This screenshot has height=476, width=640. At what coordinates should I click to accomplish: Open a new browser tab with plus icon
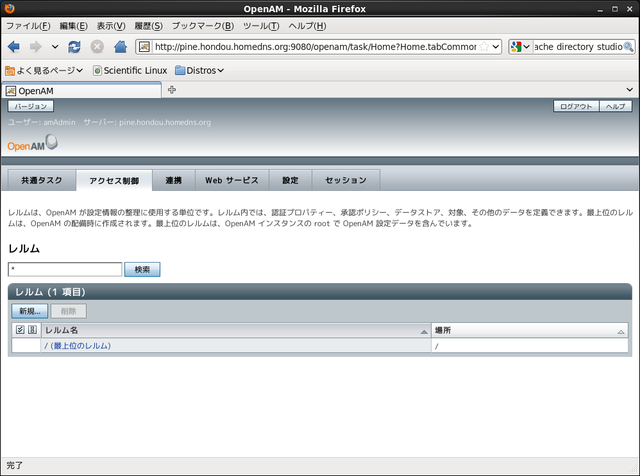coord(172,91)
